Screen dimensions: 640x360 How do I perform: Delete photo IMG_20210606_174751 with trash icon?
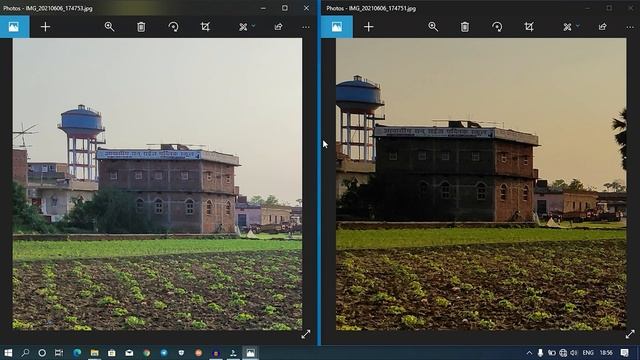point(464,27)
